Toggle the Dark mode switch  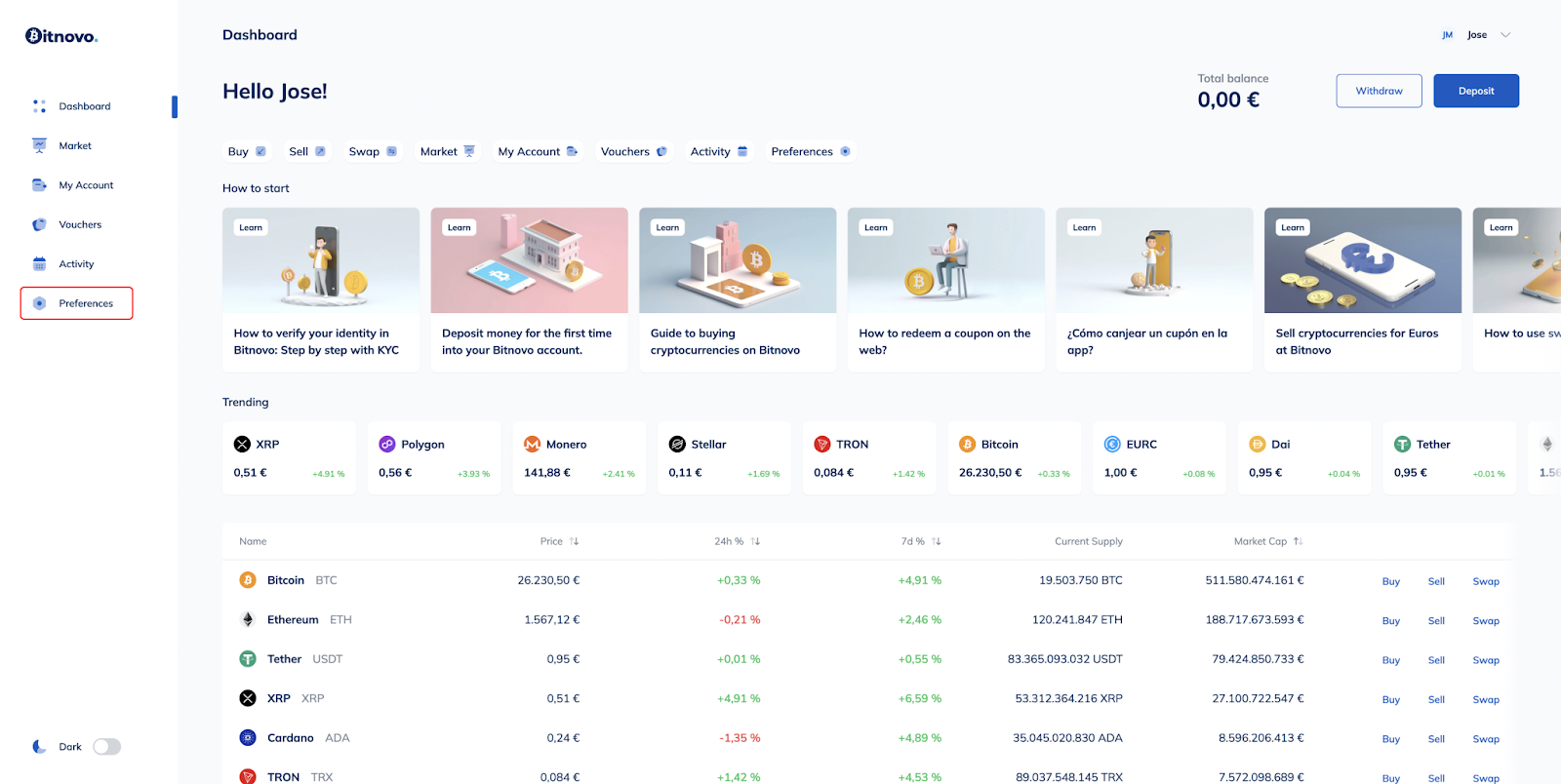[x=106, y=747]
